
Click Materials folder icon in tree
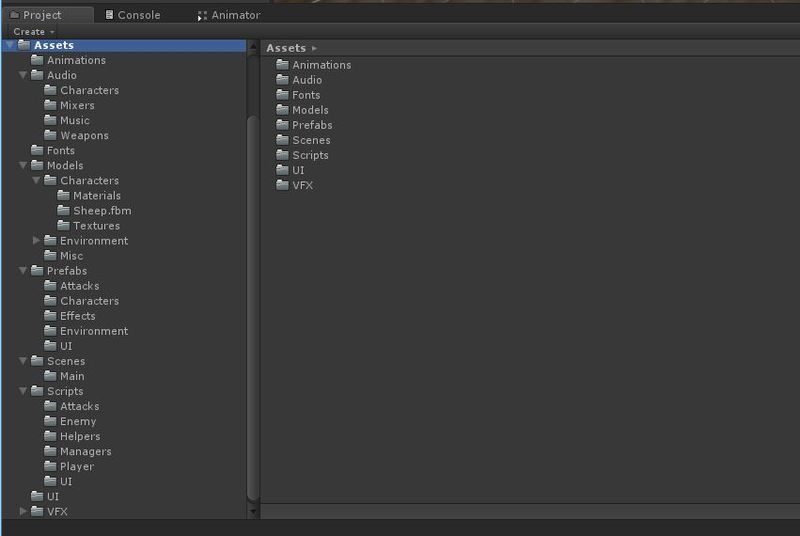point(63,195)
